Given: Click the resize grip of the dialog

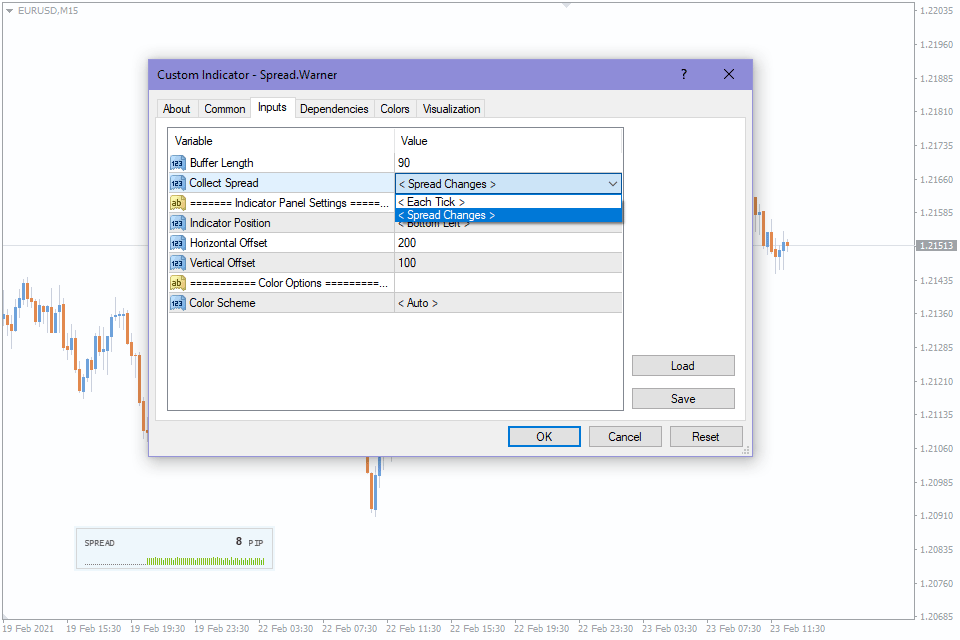Looking at the screenshot, I should [x=746, y=450].
